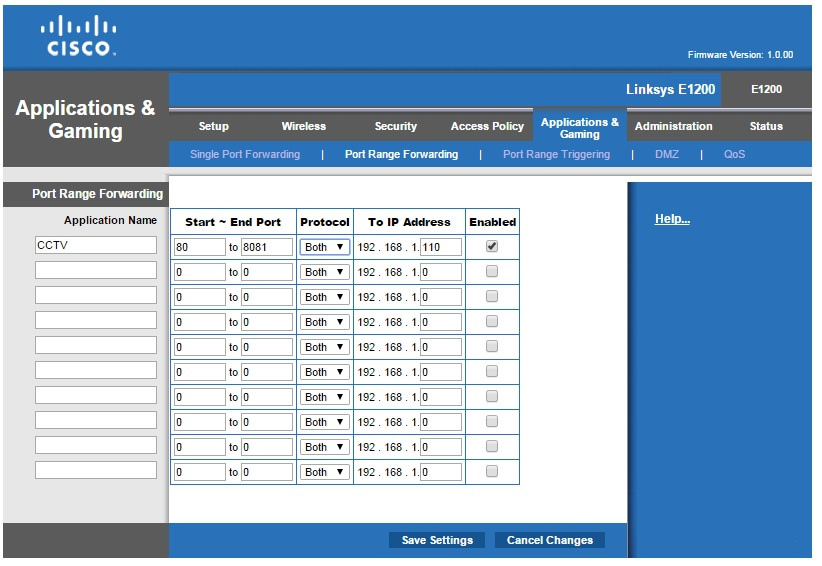The width and height of the screenshot is (822, 566).
Task: Click the Help... link
Action: click(x=672, y=219)
